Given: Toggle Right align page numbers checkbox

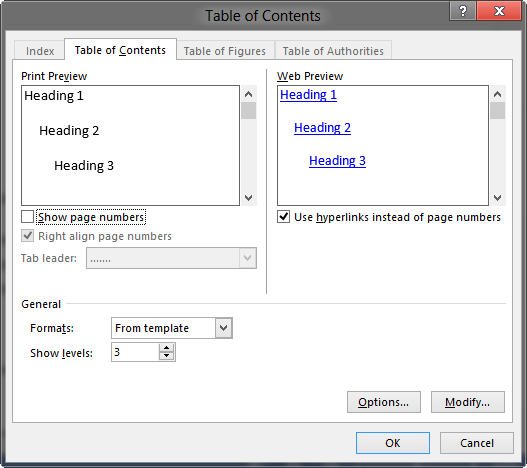Looking at the screenshot, I should [x=28, y=236].
